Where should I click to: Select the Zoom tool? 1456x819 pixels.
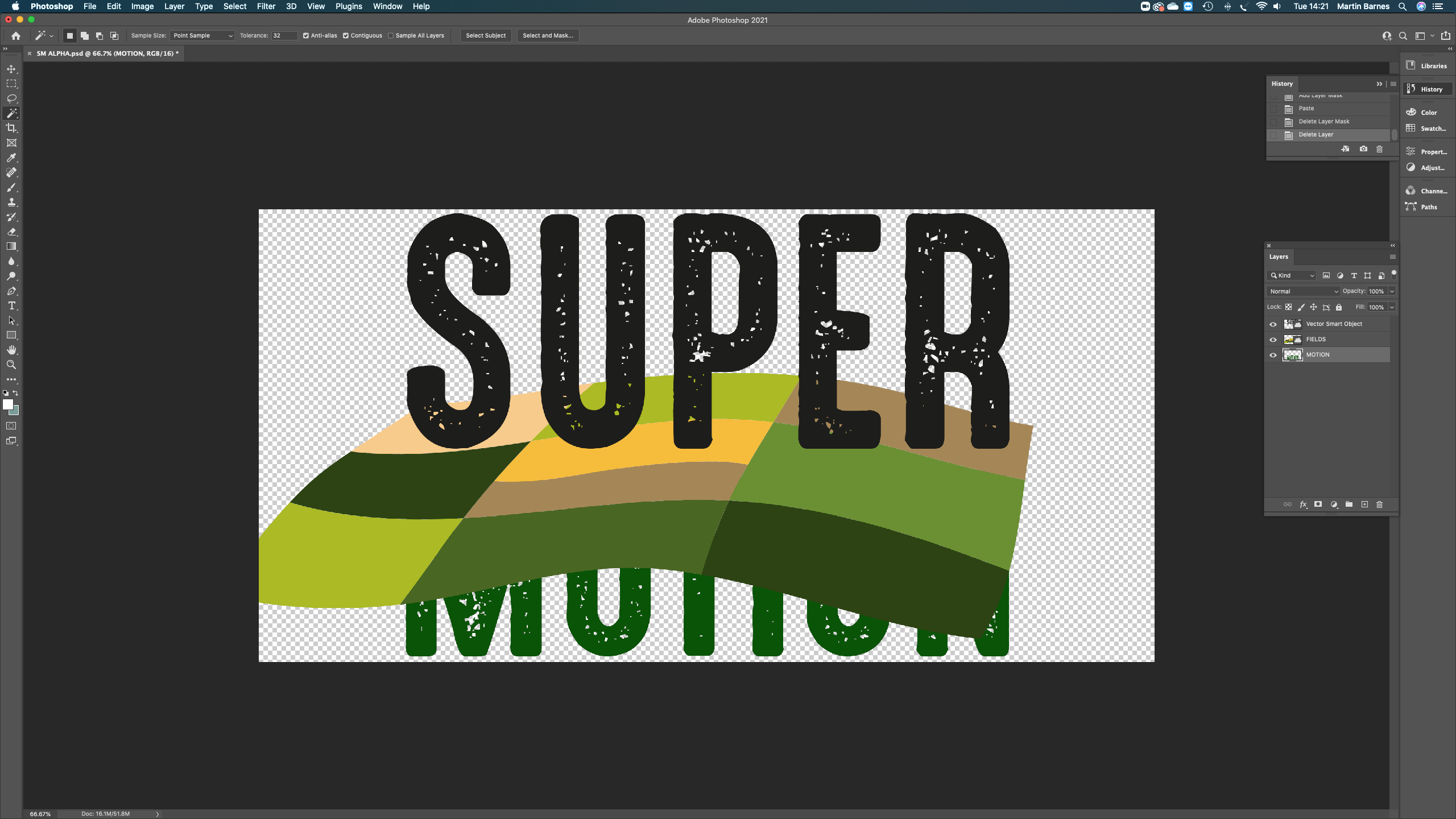tap(11, 365)
